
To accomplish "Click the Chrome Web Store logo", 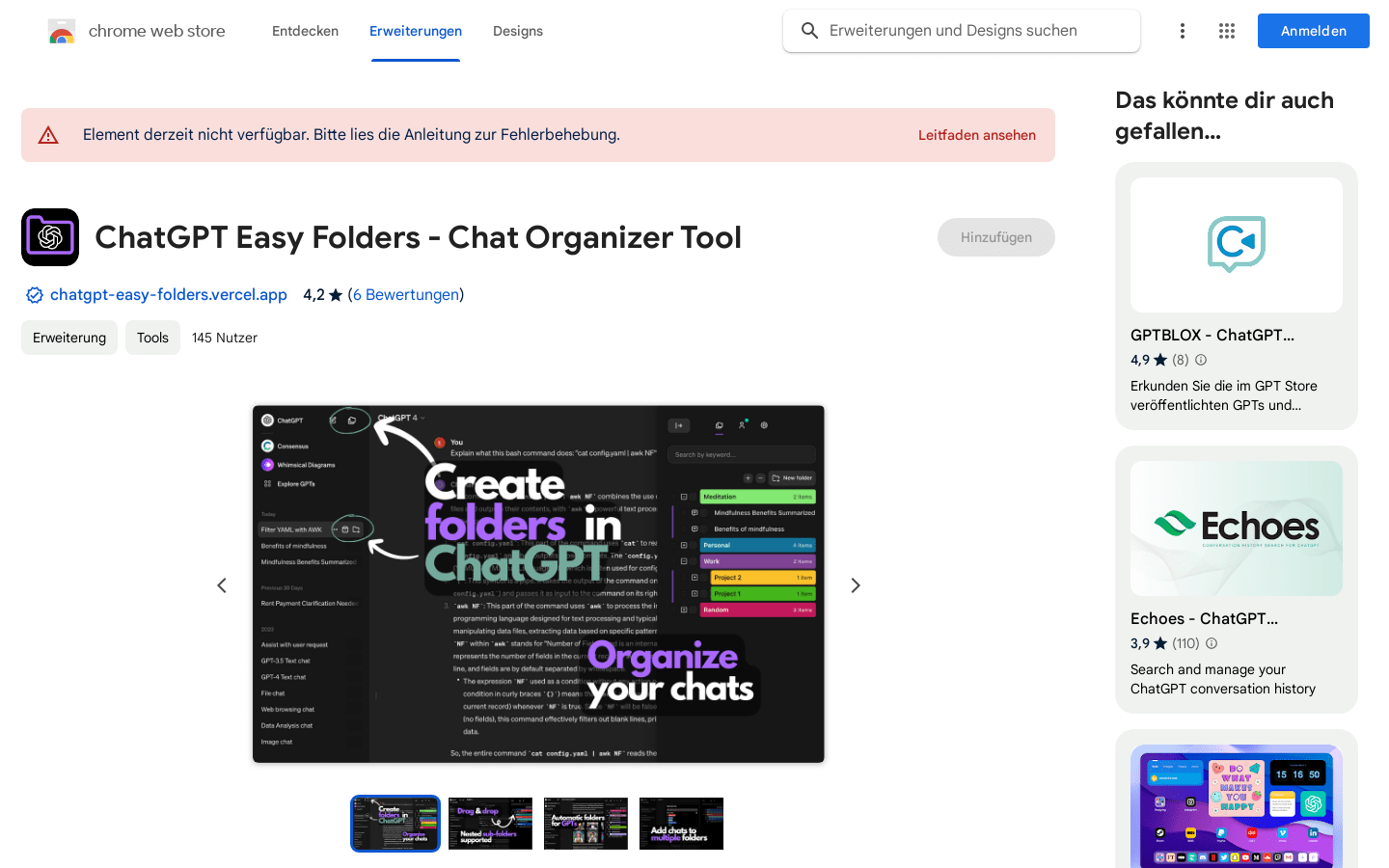I will point(62,31).
